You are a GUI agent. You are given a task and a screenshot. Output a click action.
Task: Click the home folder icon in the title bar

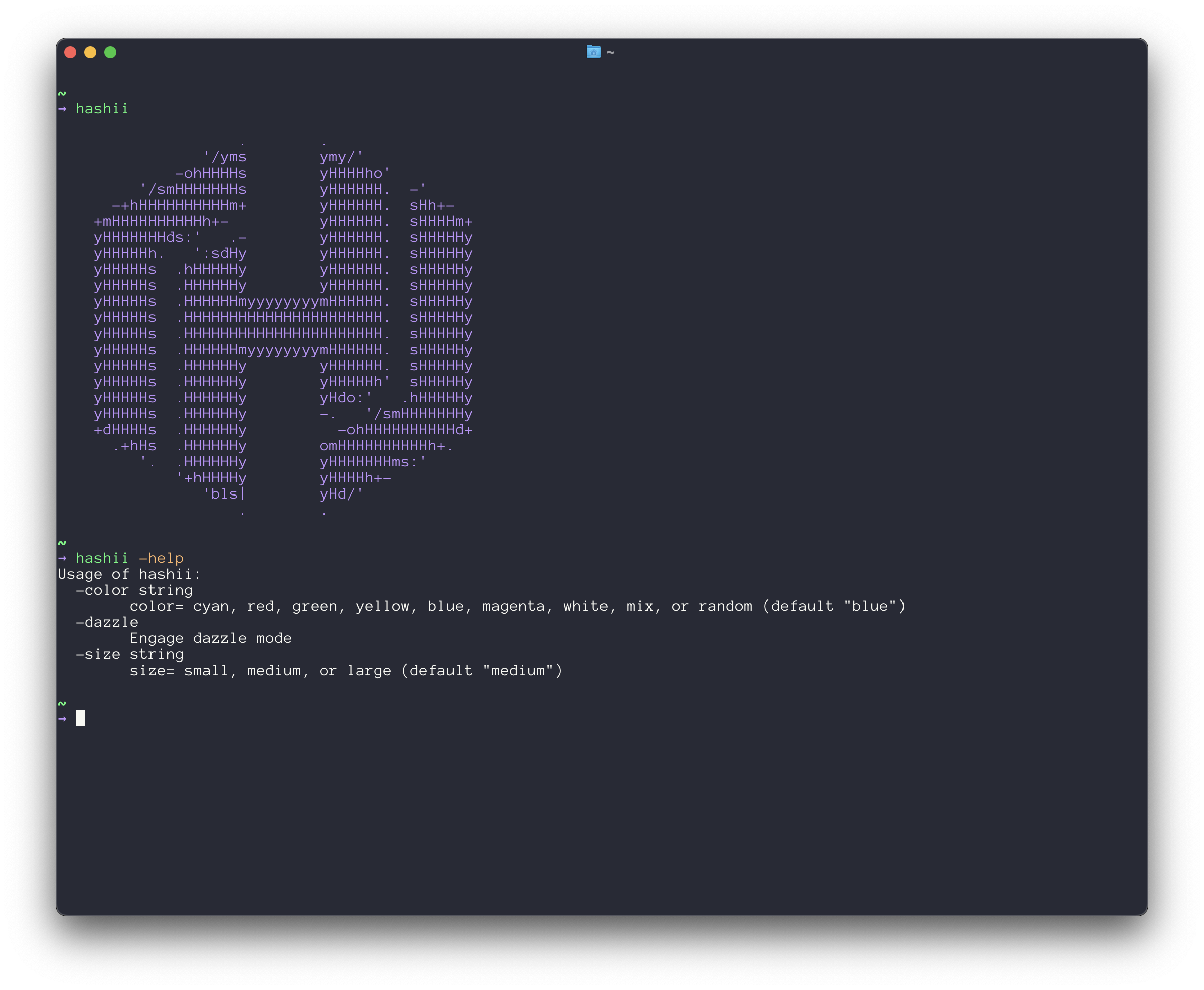(594, 52)
